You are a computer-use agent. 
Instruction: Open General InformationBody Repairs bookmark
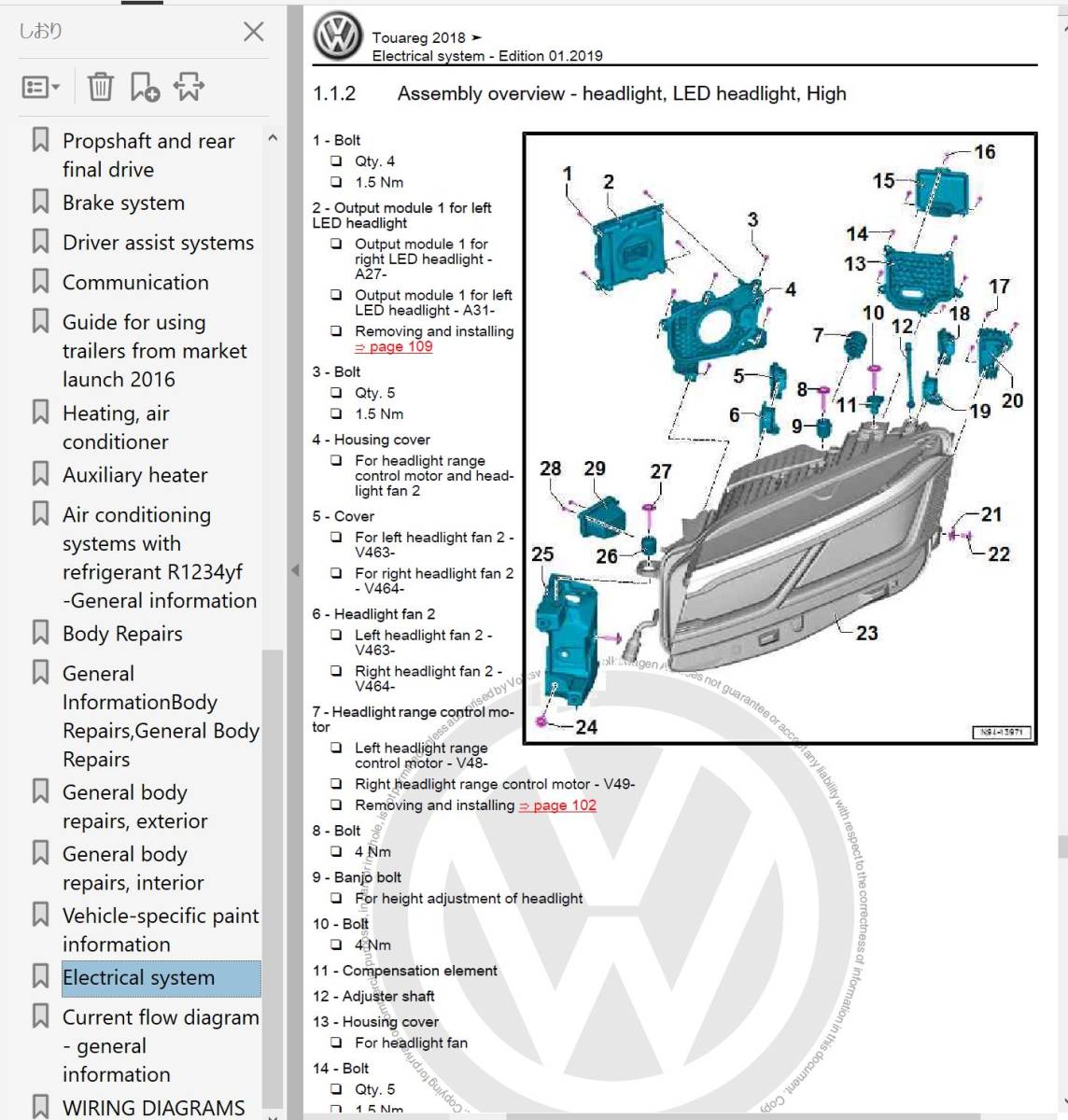pos(161,716)
